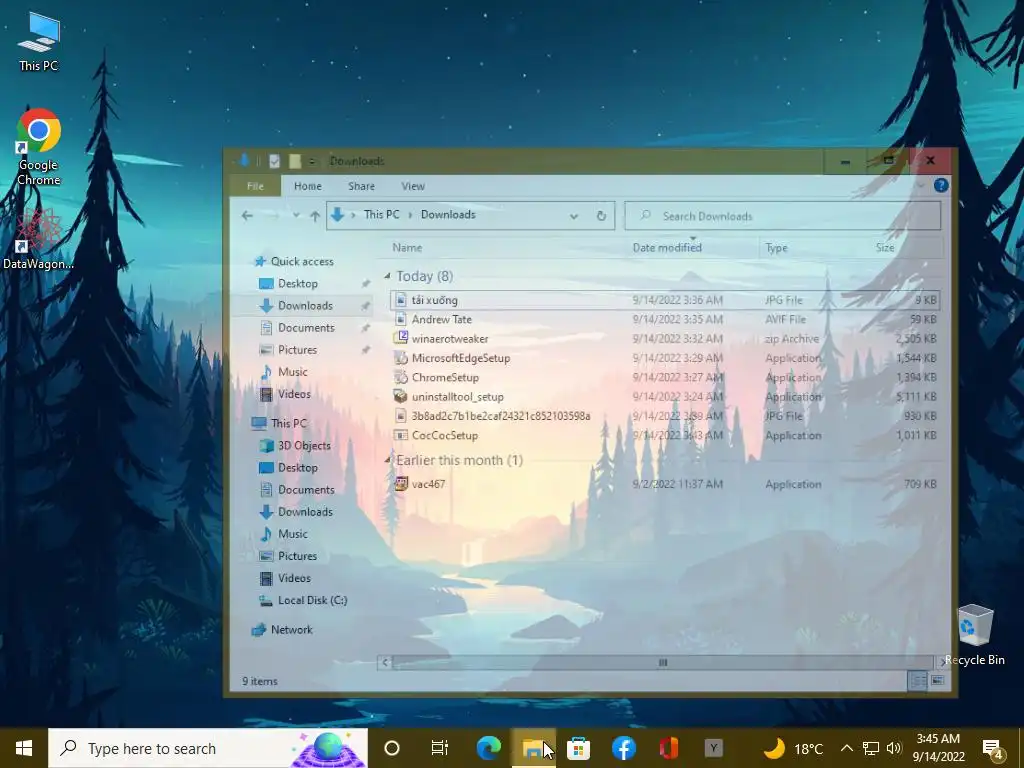Select the vac467 application file
Image resolution: width=1024 pixels, height=768 pixels.
(x=665, y=484)
